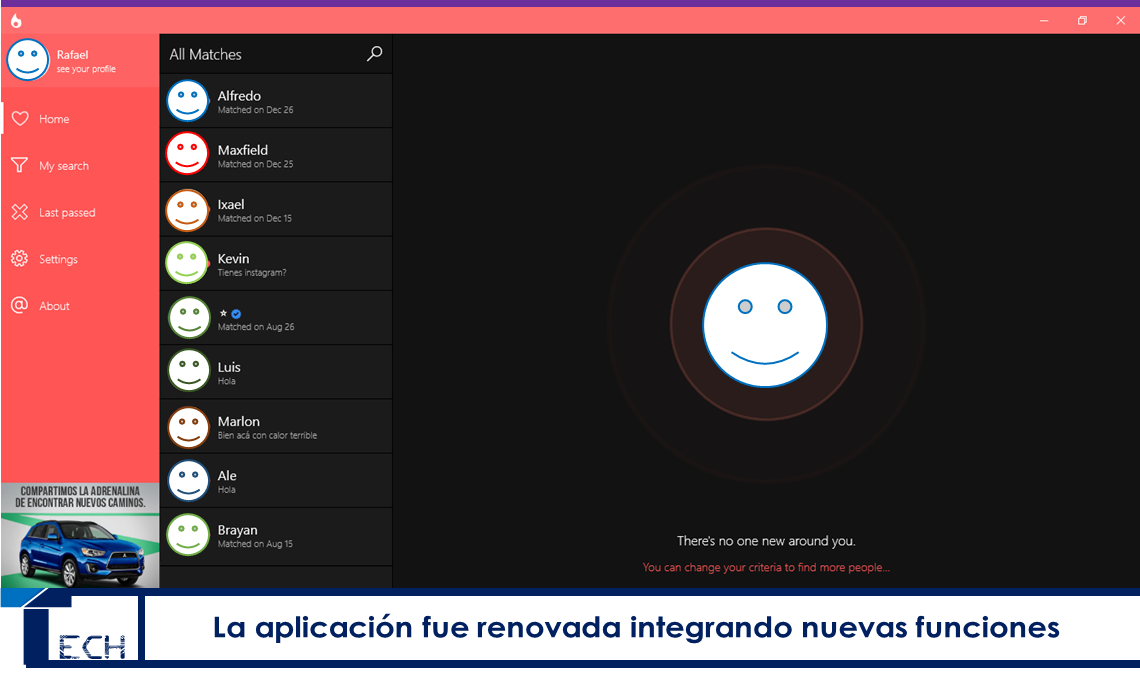Click the crossed-arrows Last passed icon
Viewport: 1140px width, 682px height.
20,212
